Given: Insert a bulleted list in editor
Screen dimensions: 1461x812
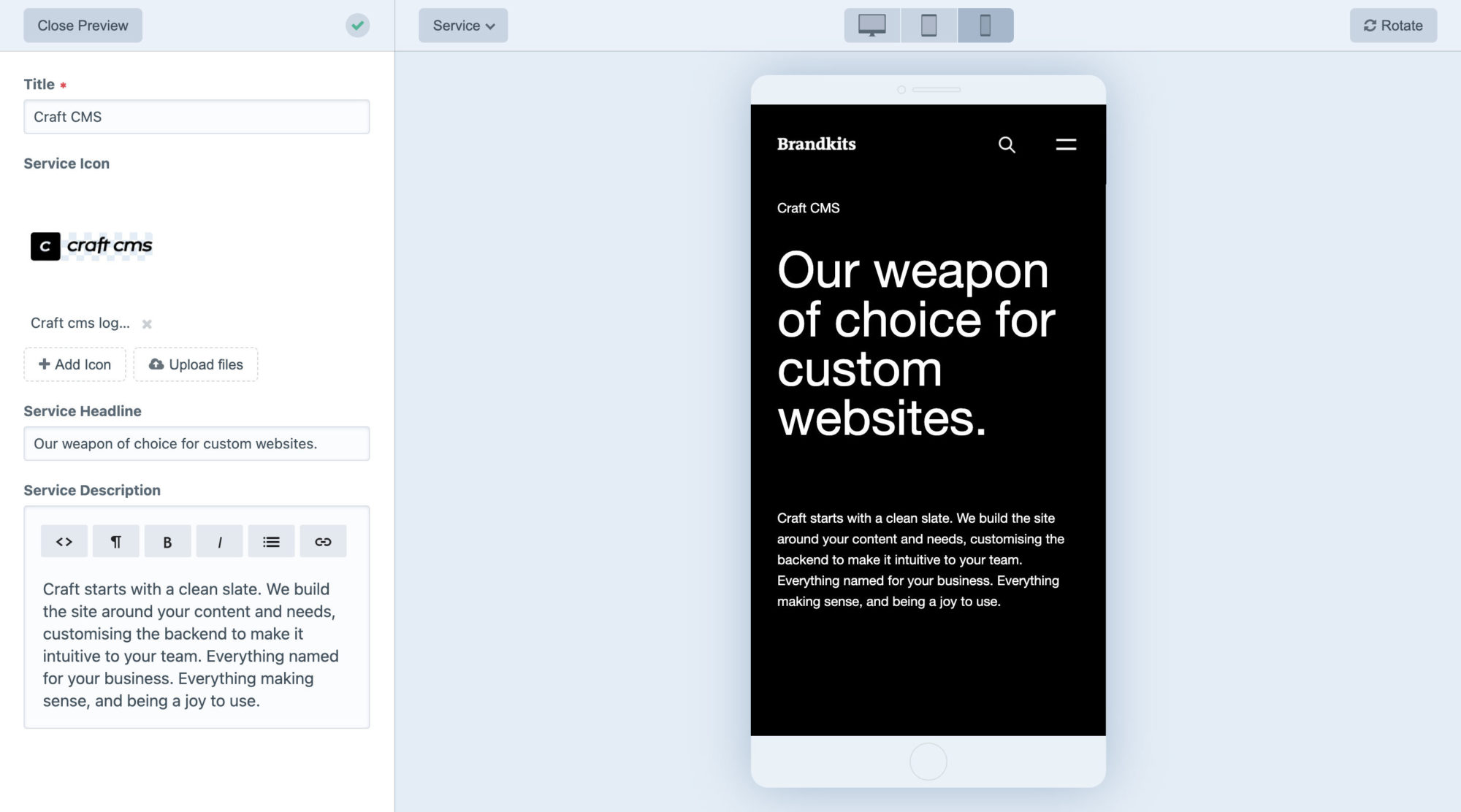Looking at the screenshot, I should 271,542.
